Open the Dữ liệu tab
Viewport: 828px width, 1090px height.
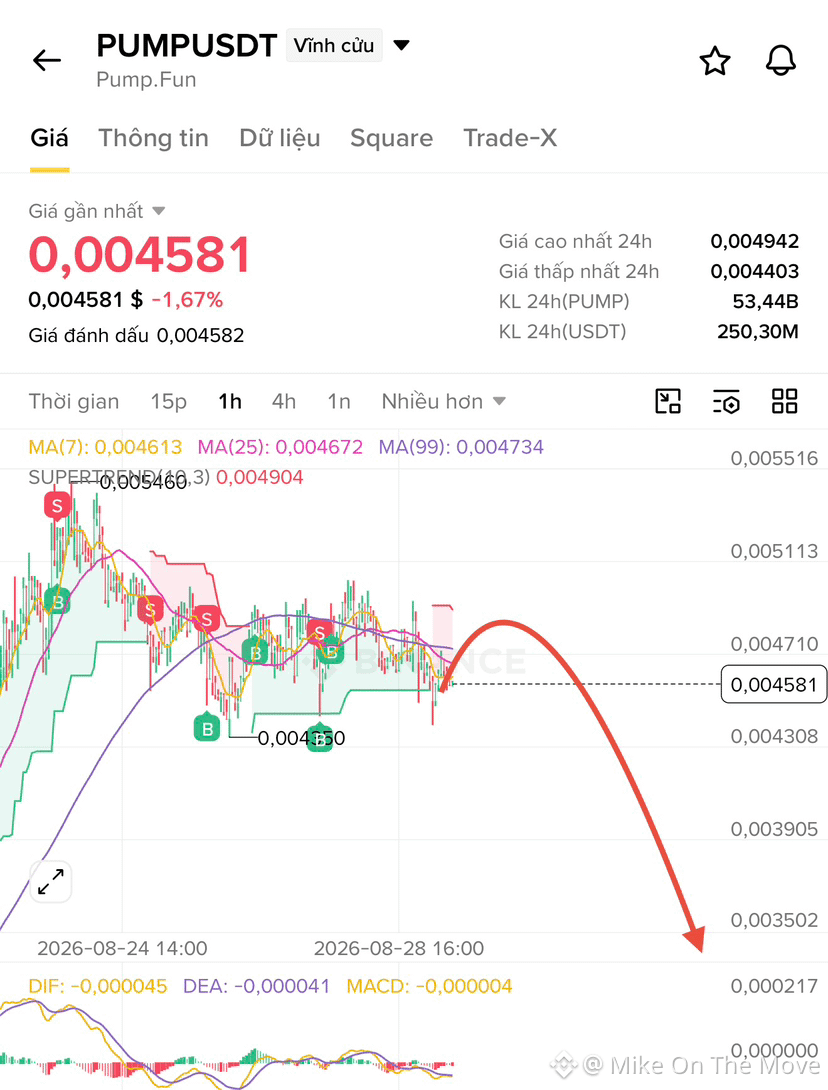(279, 138)
